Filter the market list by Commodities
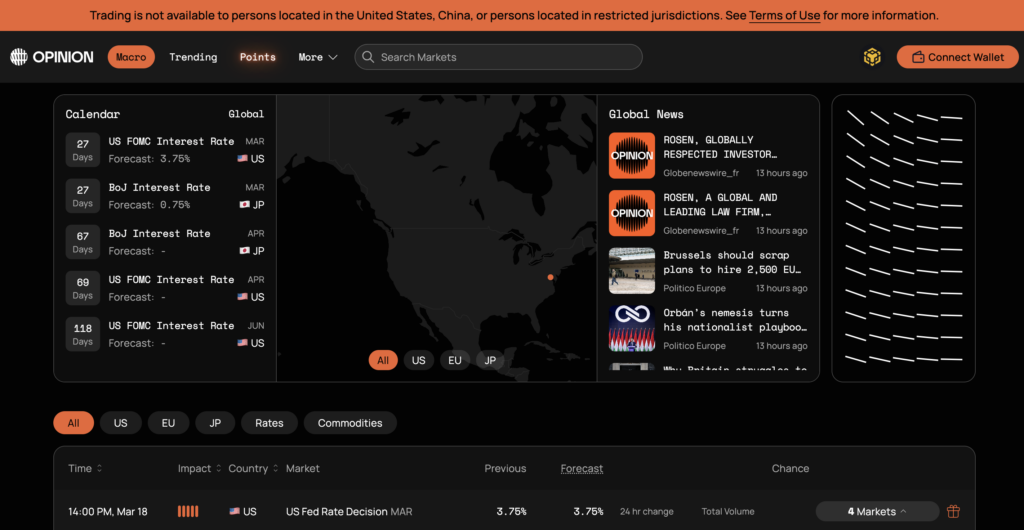Image resolution: width=1024 pixels, height=530 pixels. click(x=350, y=423)
